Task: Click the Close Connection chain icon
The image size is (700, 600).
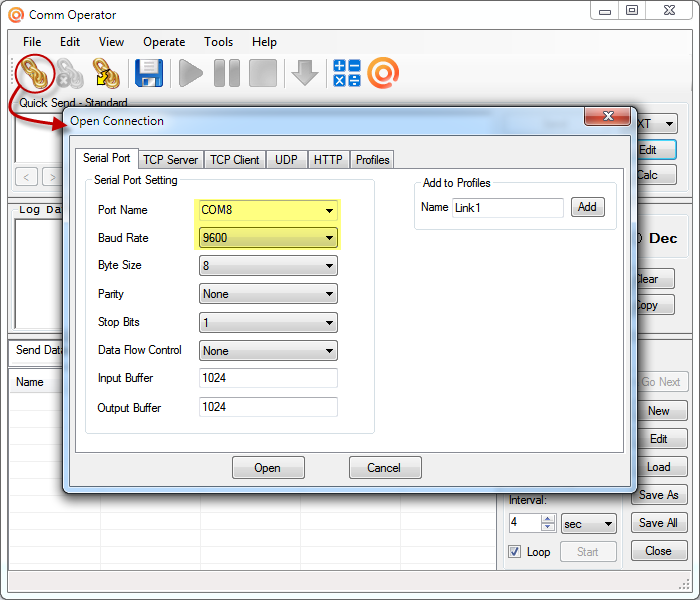Action: click(70, 73)
